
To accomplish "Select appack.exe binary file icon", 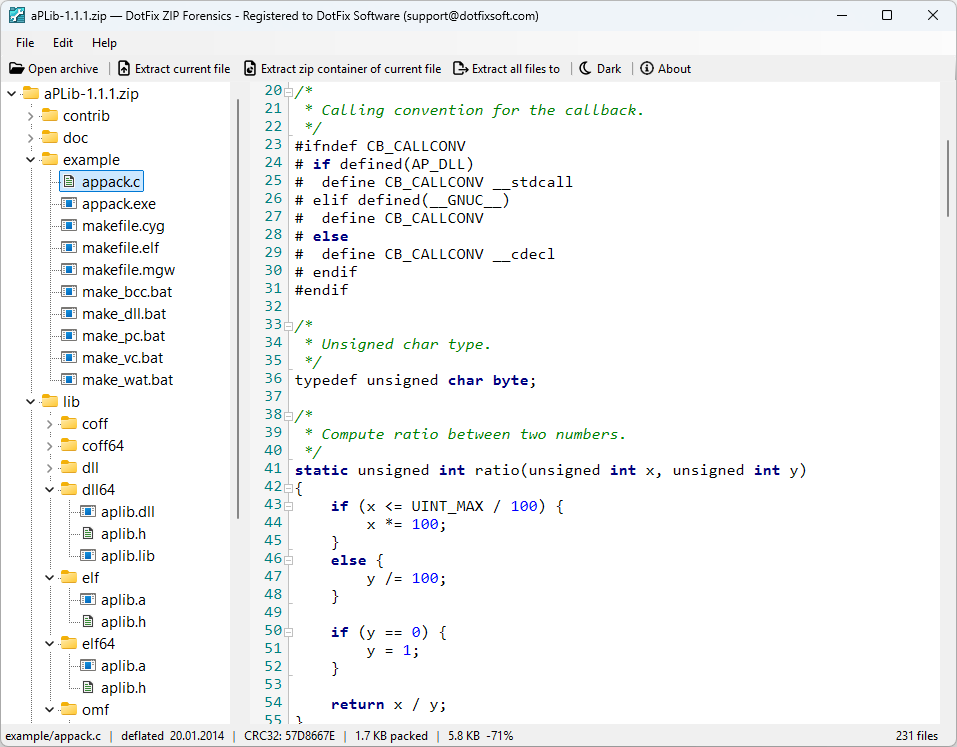I will point(69,203).
